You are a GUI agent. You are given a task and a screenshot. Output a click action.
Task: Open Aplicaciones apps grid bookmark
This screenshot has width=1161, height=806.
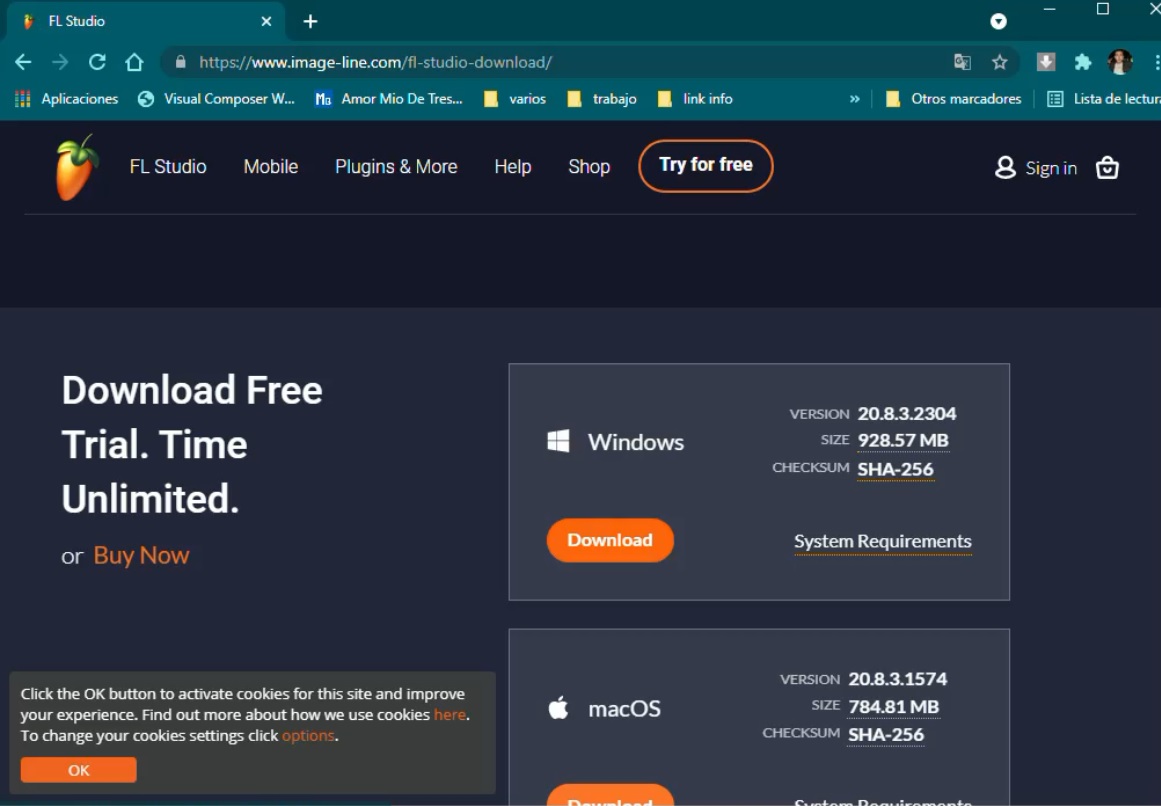67,98
